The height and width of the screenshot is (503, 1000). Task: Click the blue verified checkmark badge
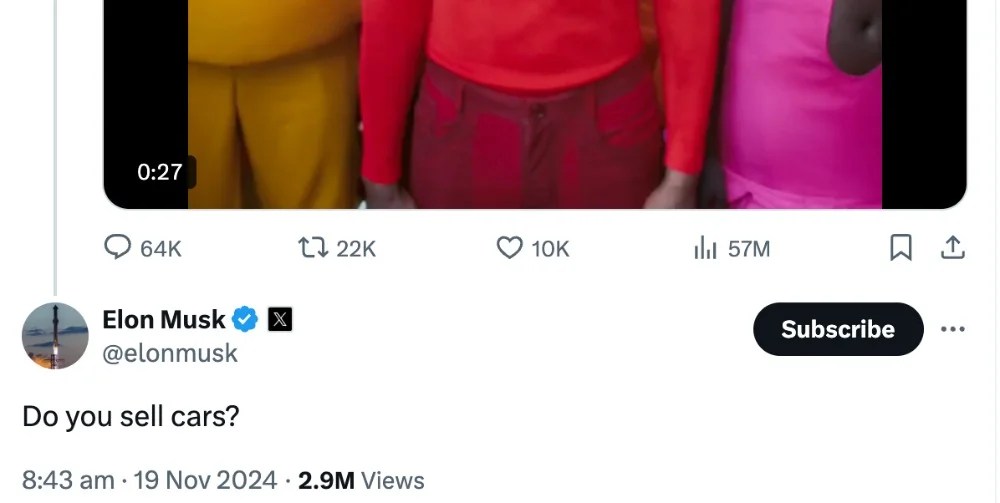pos(245,319)
